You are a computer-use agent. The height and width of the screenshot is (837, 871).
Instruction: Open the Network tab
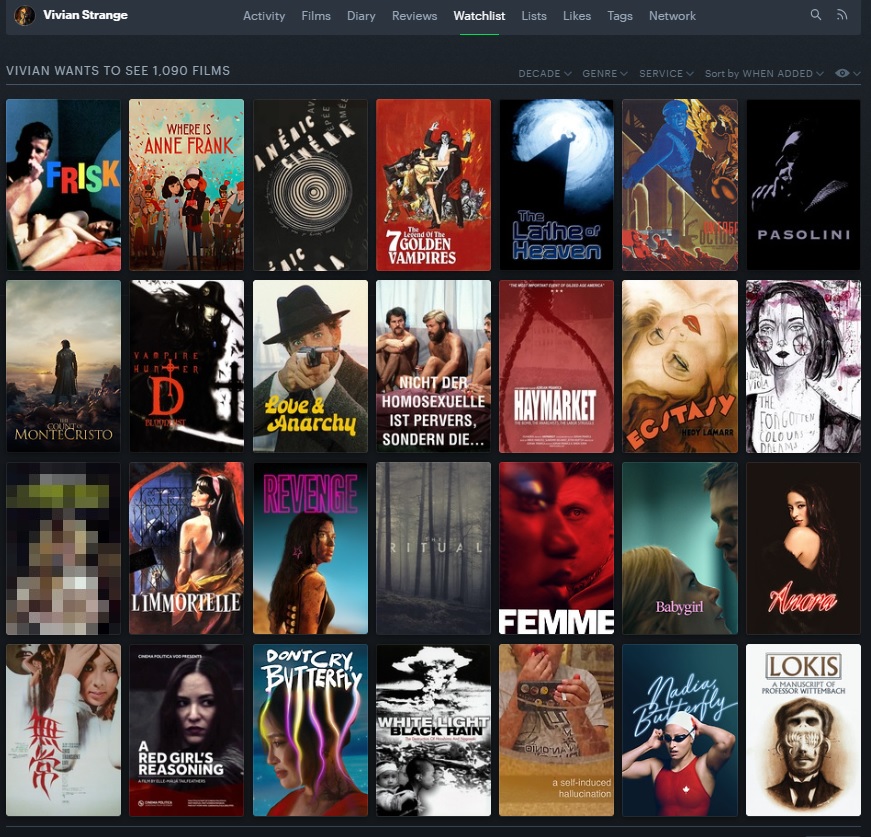pyautogui.click(x=672, y=16)
